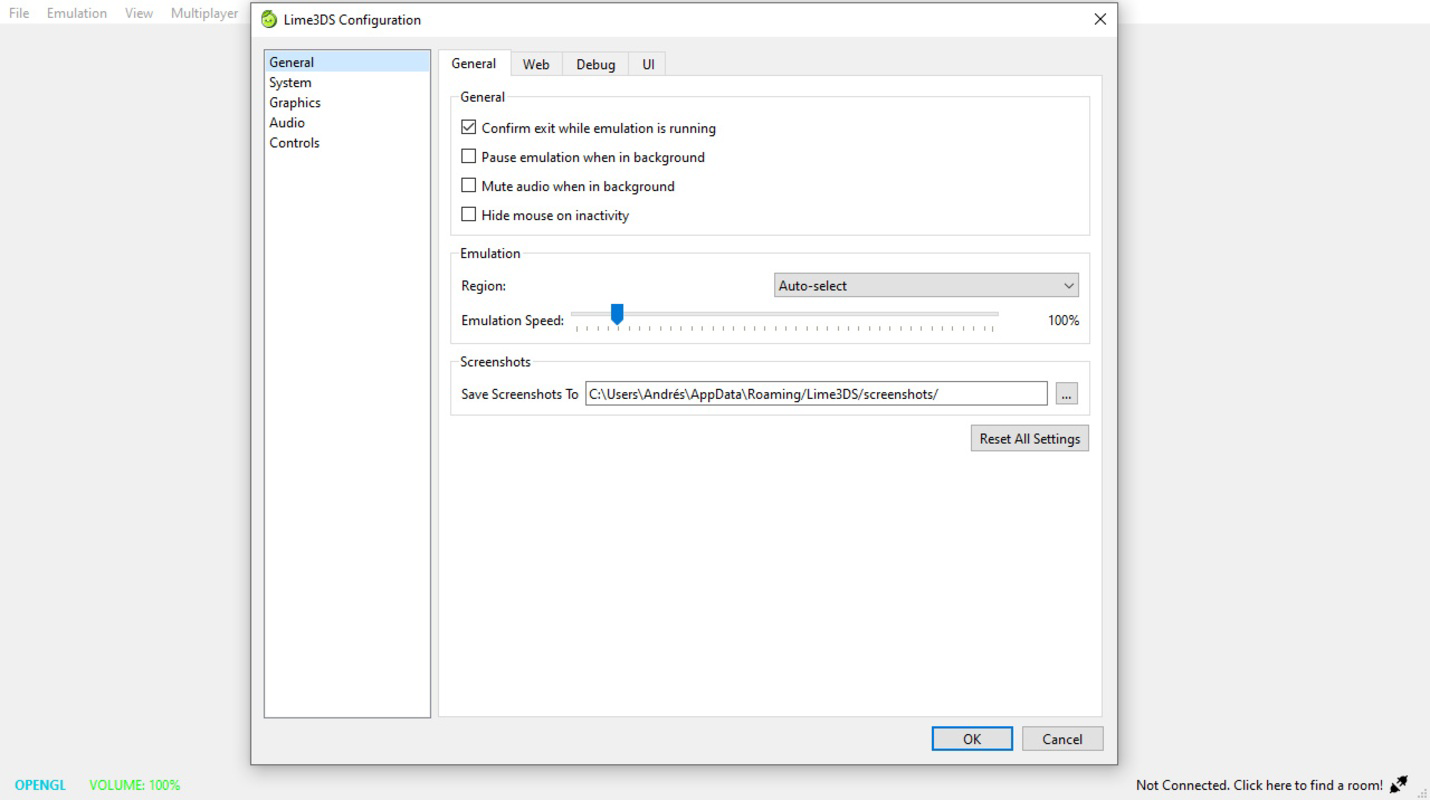
Task: Cancel the configuration dialog
Action: [1062, 739]
